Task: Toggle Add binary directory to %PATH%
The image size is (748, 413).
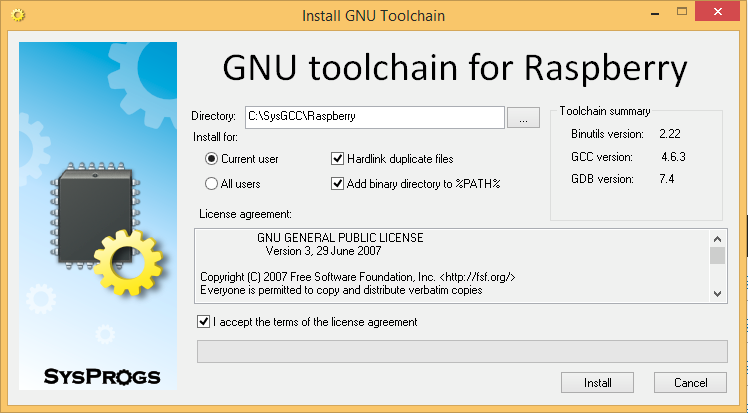Action: point(337,184)
